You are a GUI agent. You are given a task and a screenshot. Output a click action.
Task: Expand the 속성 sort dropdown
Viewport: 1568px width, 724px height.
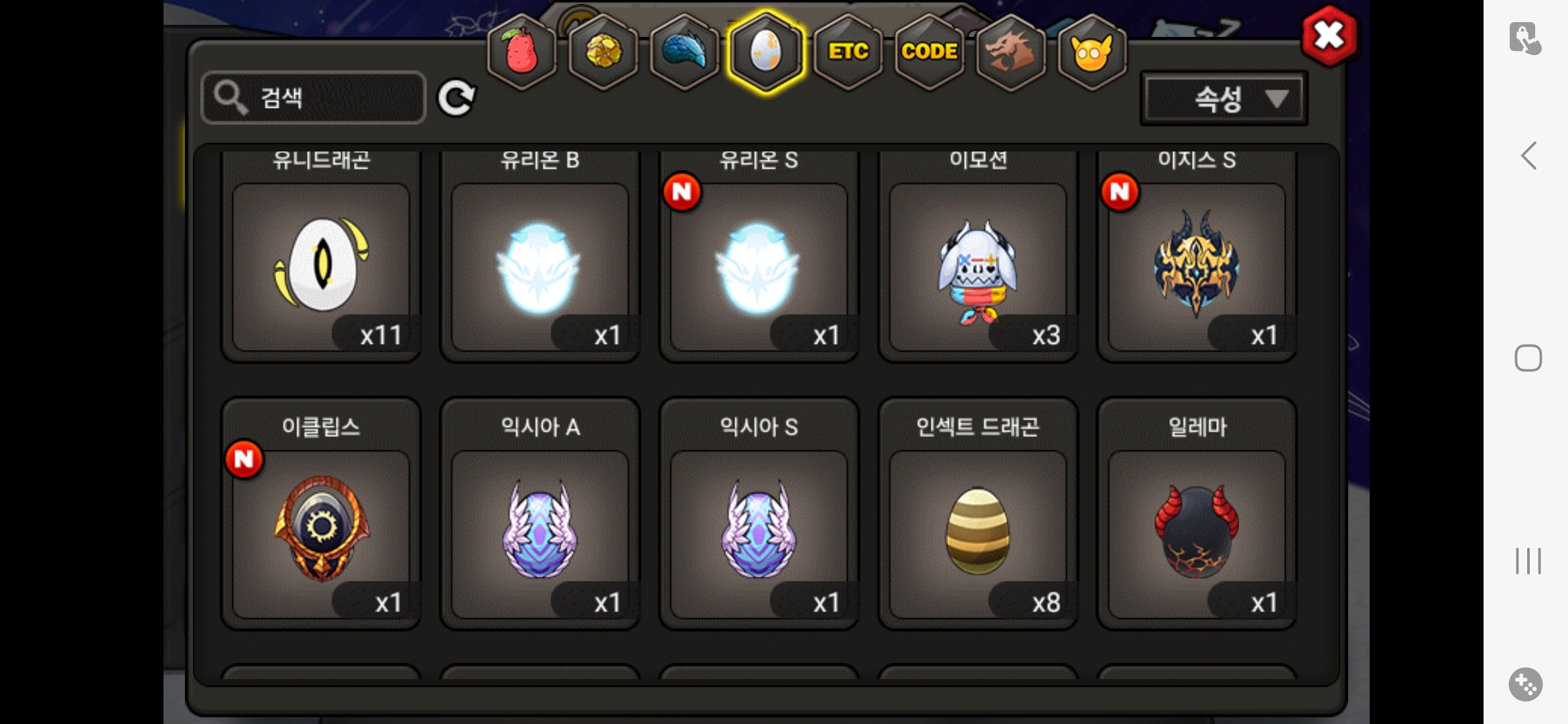[1224, 99]
